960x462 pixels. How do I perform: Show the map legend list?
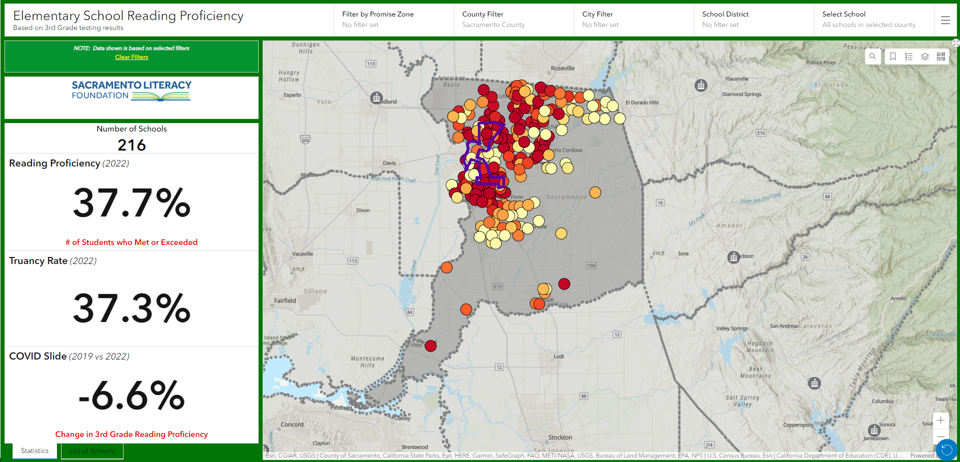click(909, 56)
